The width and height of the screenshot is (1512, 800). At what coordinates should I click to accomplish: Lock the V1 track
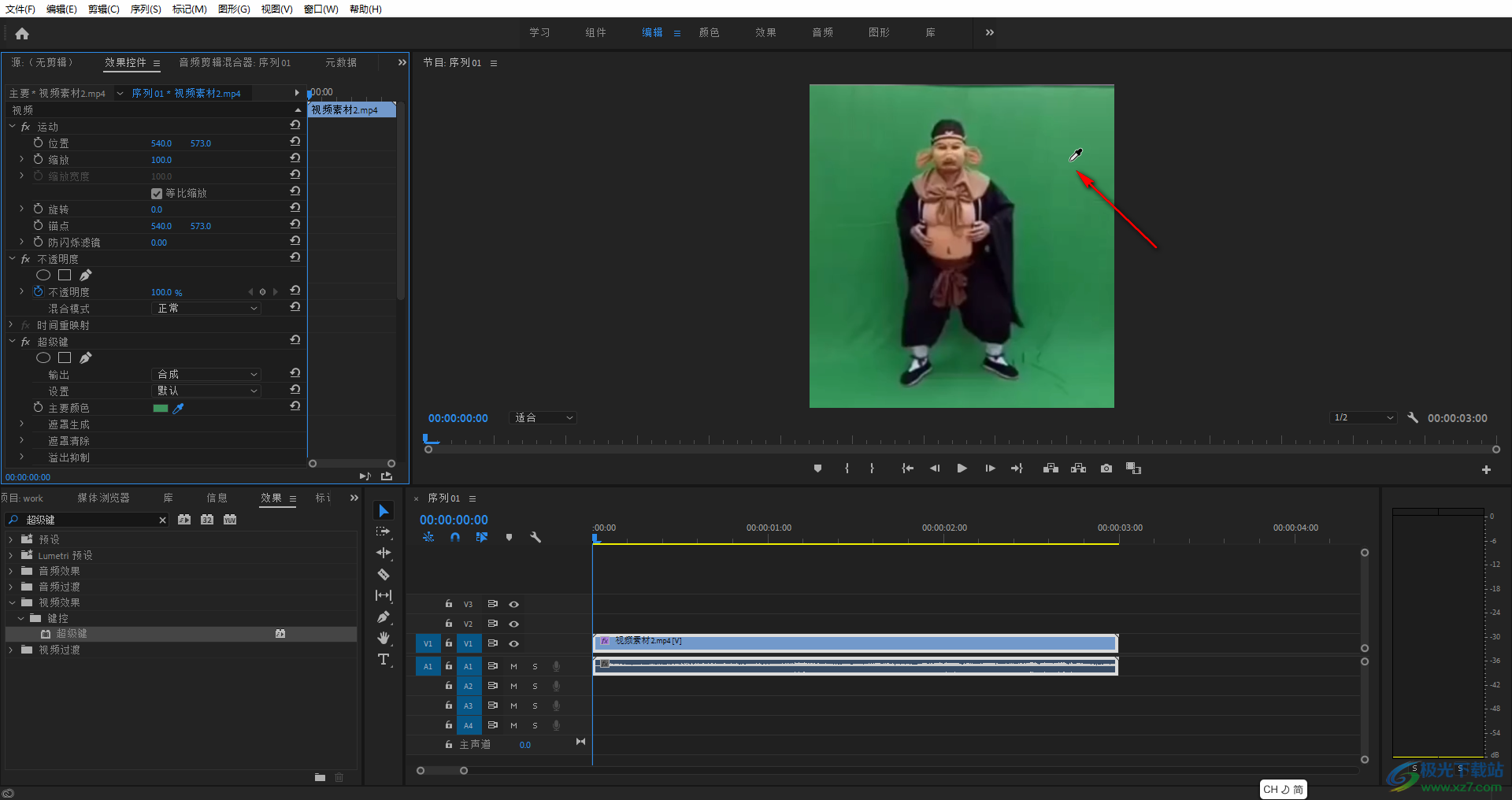click(449, 643)
